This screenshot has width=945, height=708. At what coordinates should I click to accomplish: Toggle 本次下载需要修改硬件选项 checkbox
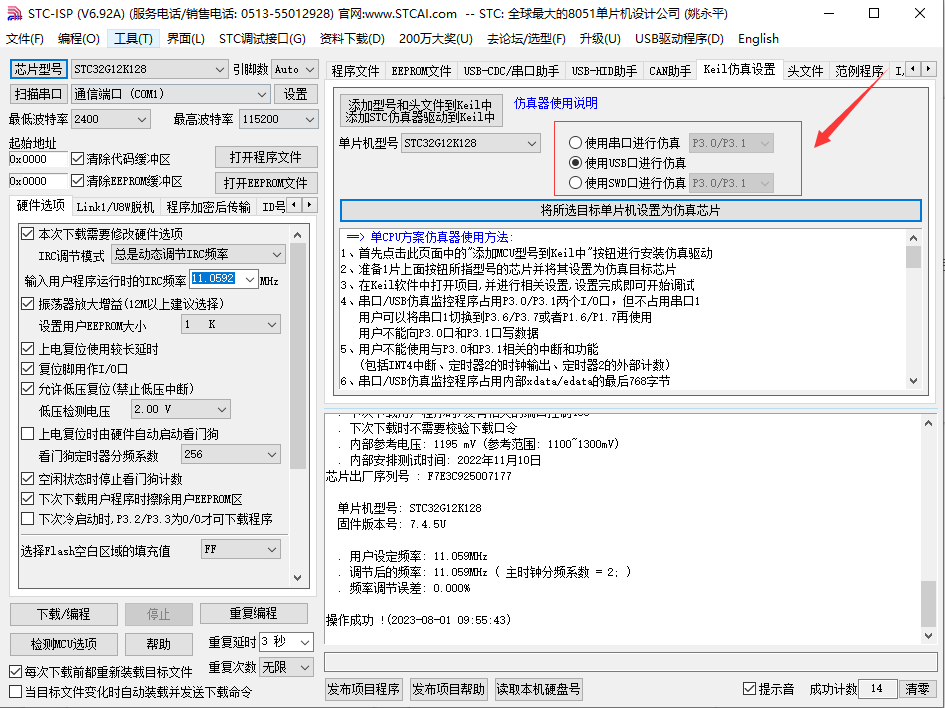[27, 234]
